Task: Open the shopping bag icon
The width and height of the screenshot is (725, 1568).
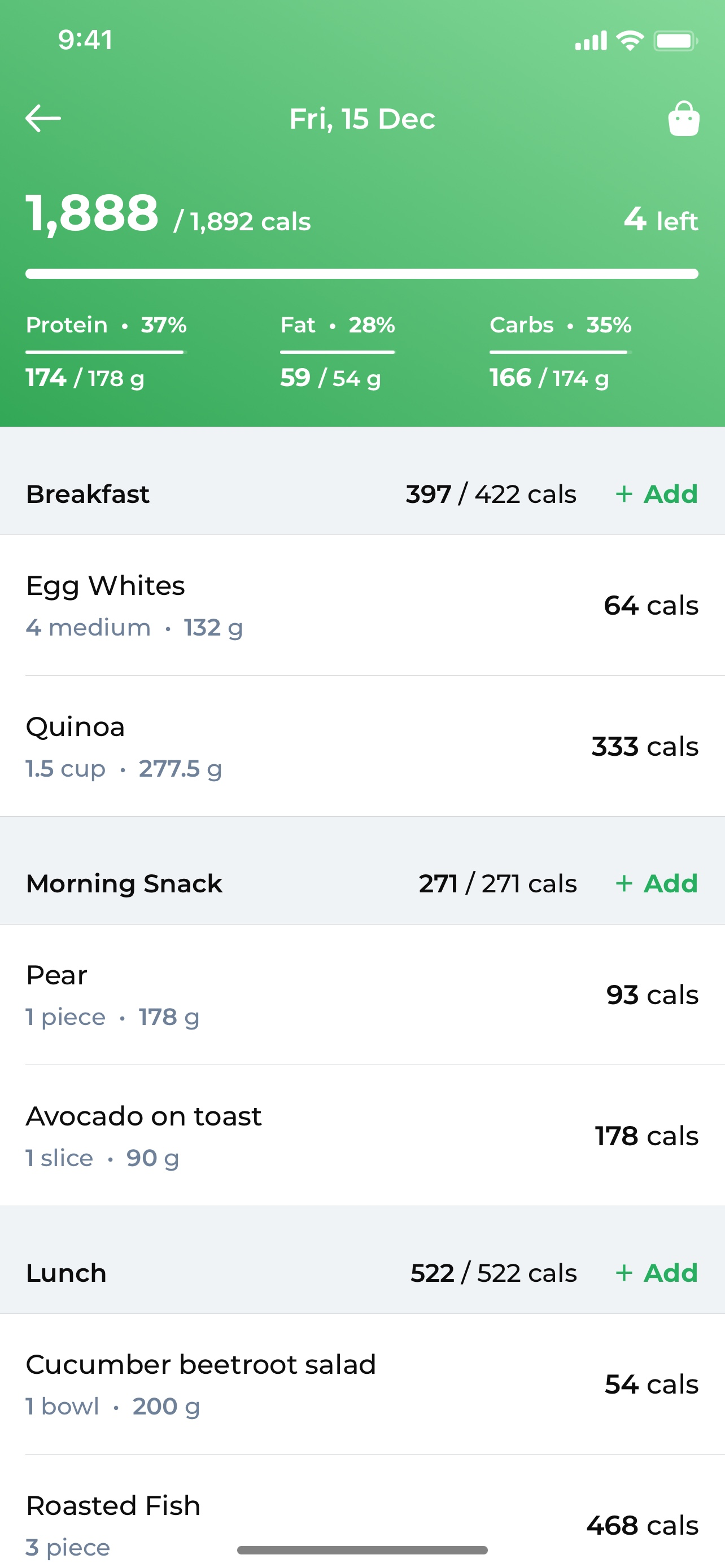Action: 684,118
